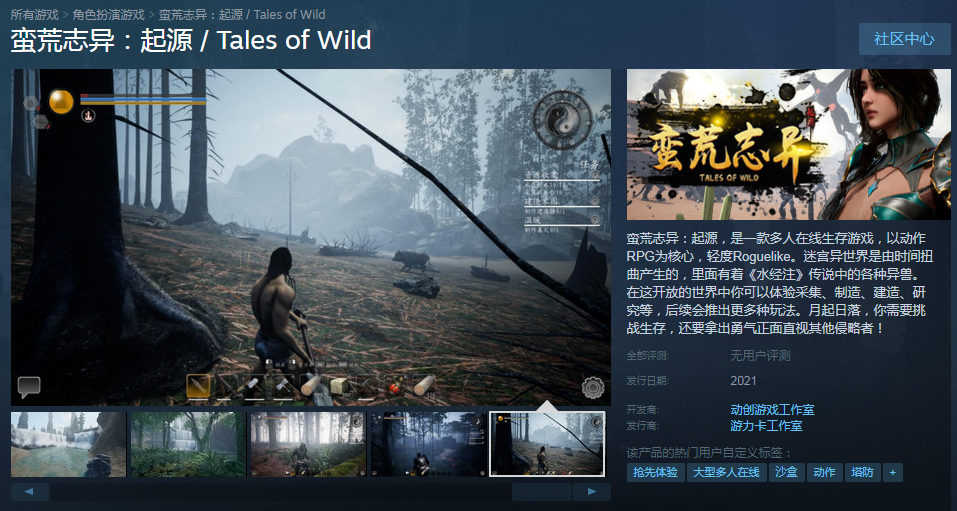Select the 抢先体验 tag
This screenshot has height=511, width=957.
point(655,473)
